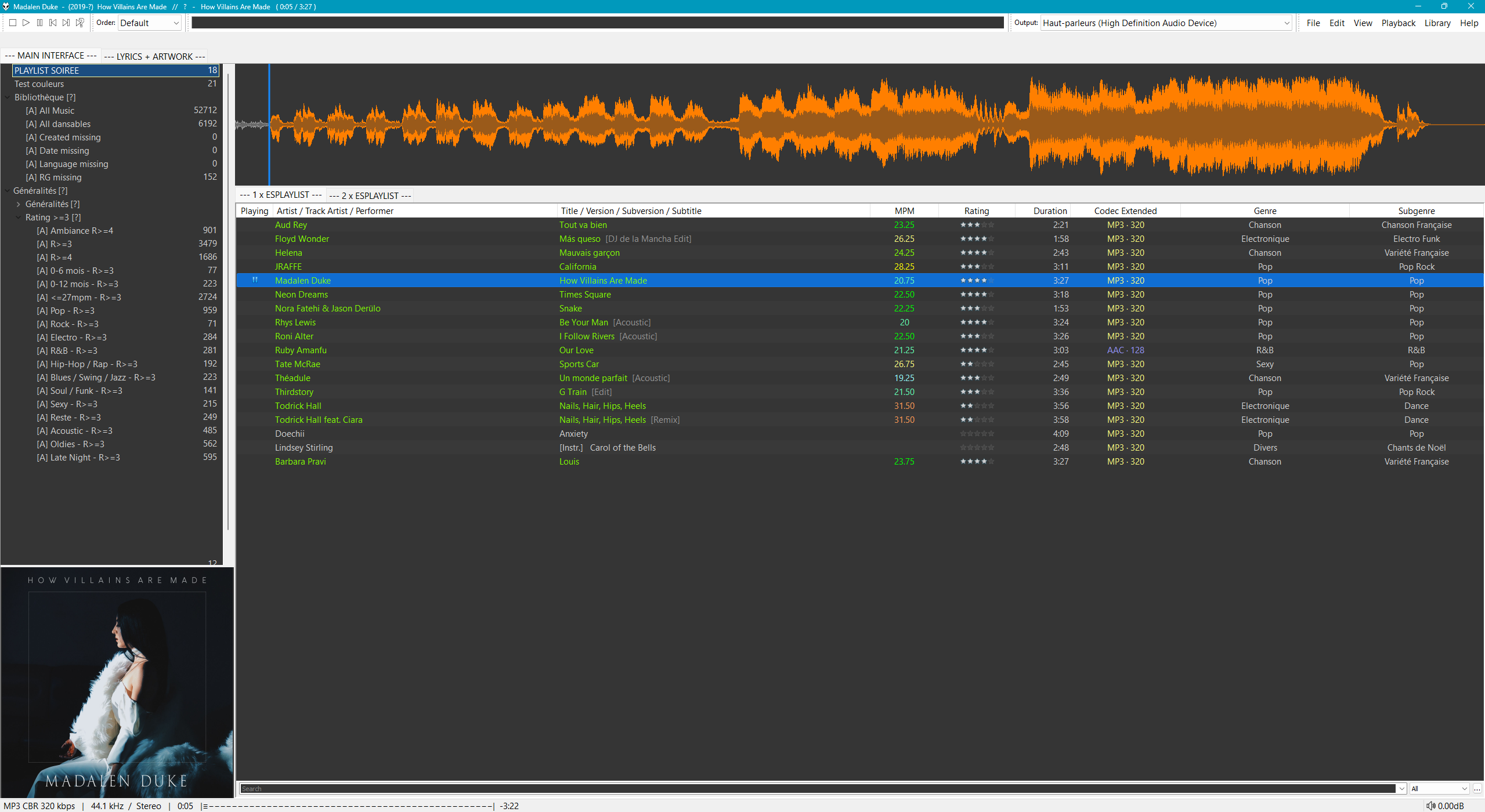Collapse the Rating >=3 tree node
Image resolution: width=1485 pixels, height=812 pixels.
coord(19,217)
